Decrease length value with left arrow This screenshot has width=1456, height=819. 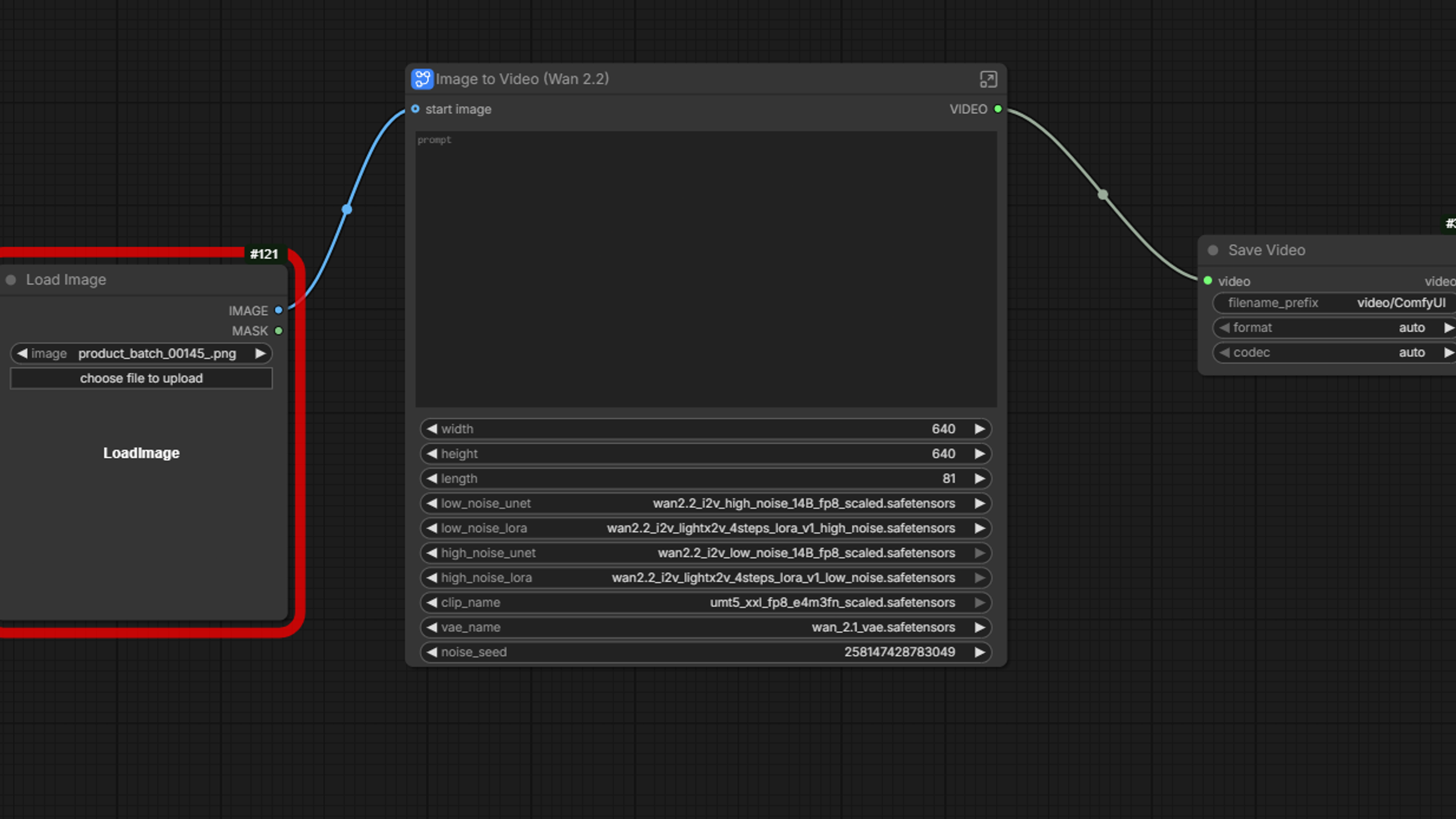[x=432, y=479]
